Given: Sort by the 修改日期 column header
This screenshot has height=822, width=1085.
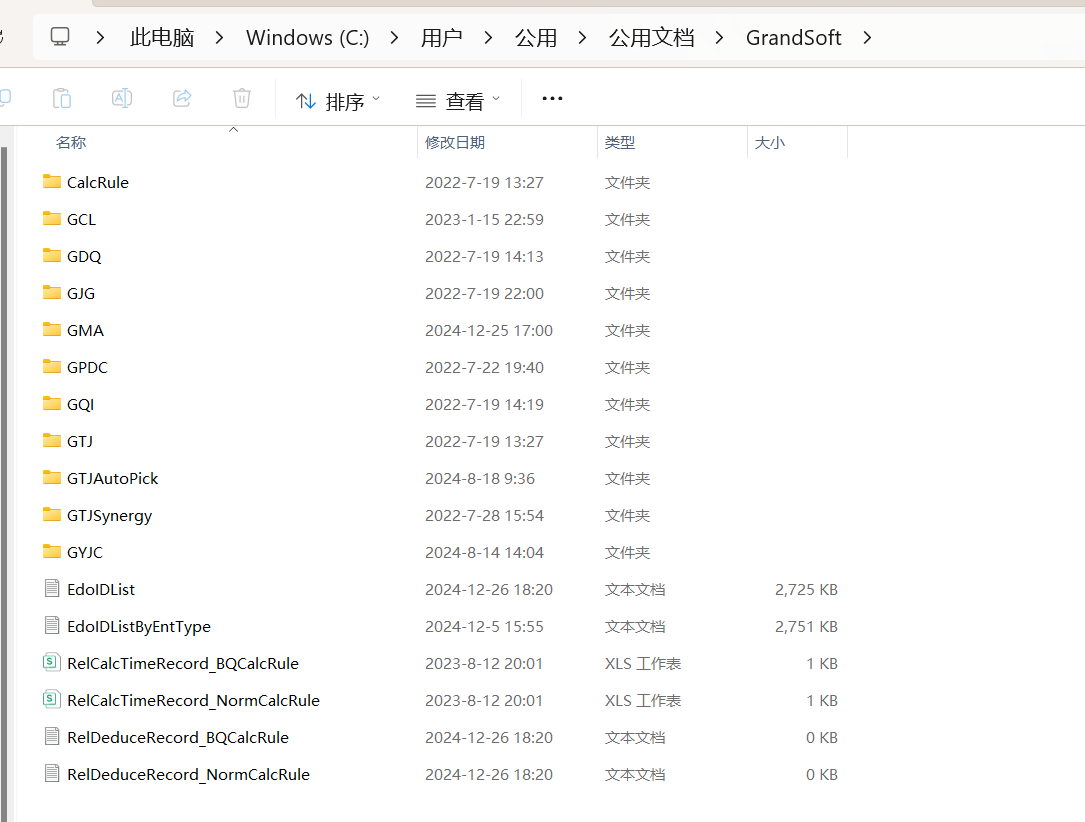Looking at the screenshot, I should pos(455,143).
